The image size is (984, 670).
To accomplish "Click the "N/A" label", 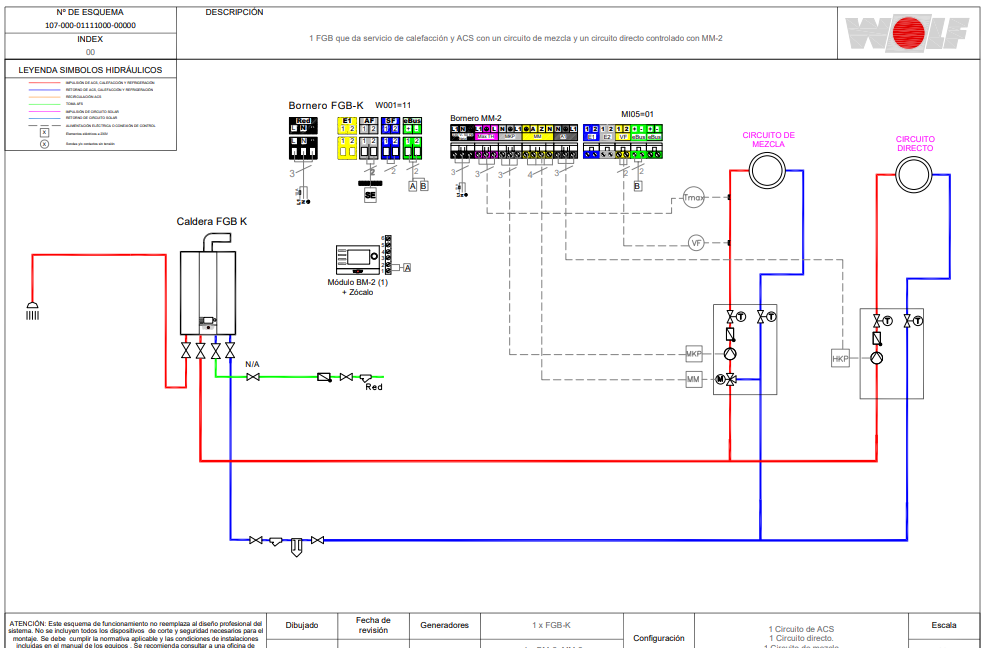I will pyautogui.click(x=252, y=364).
